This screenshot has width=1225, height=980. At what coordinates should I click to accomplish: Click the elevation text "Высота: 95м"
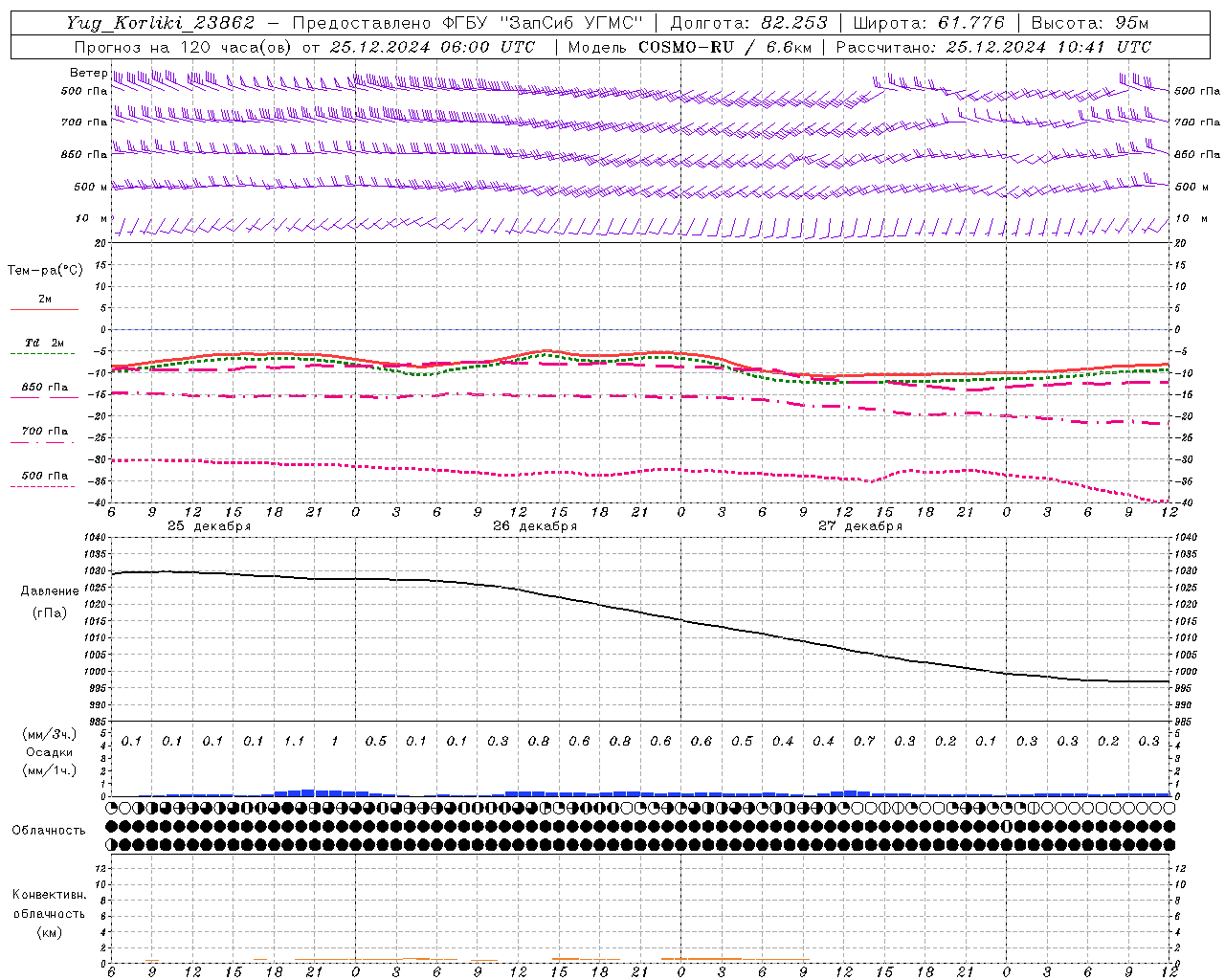click(x=1090, y=23)
